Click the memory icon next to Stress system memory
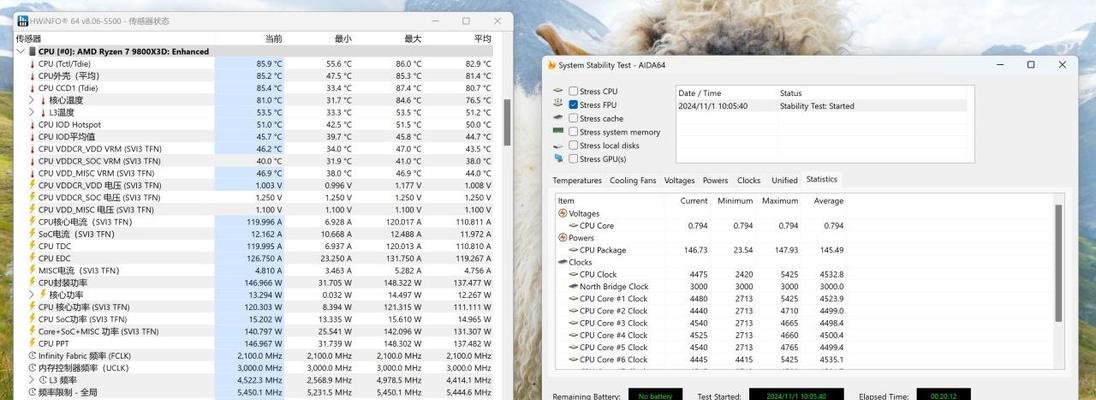This screenshot has width=1096, height=400. [558, 131]
